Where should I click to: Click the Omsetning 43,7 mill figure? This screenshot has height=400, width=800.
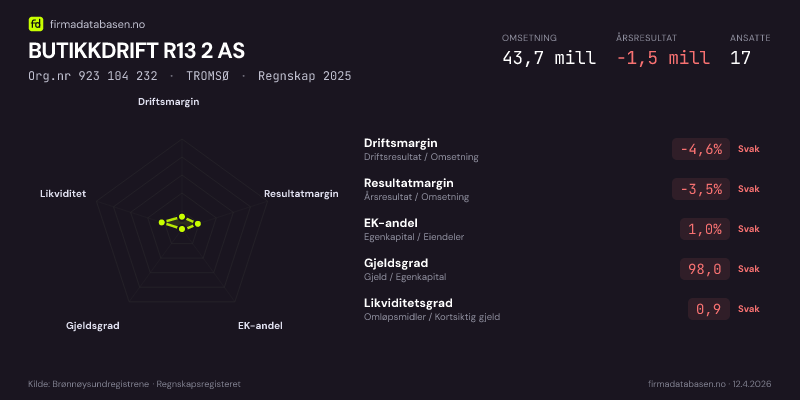click(549, 57)
